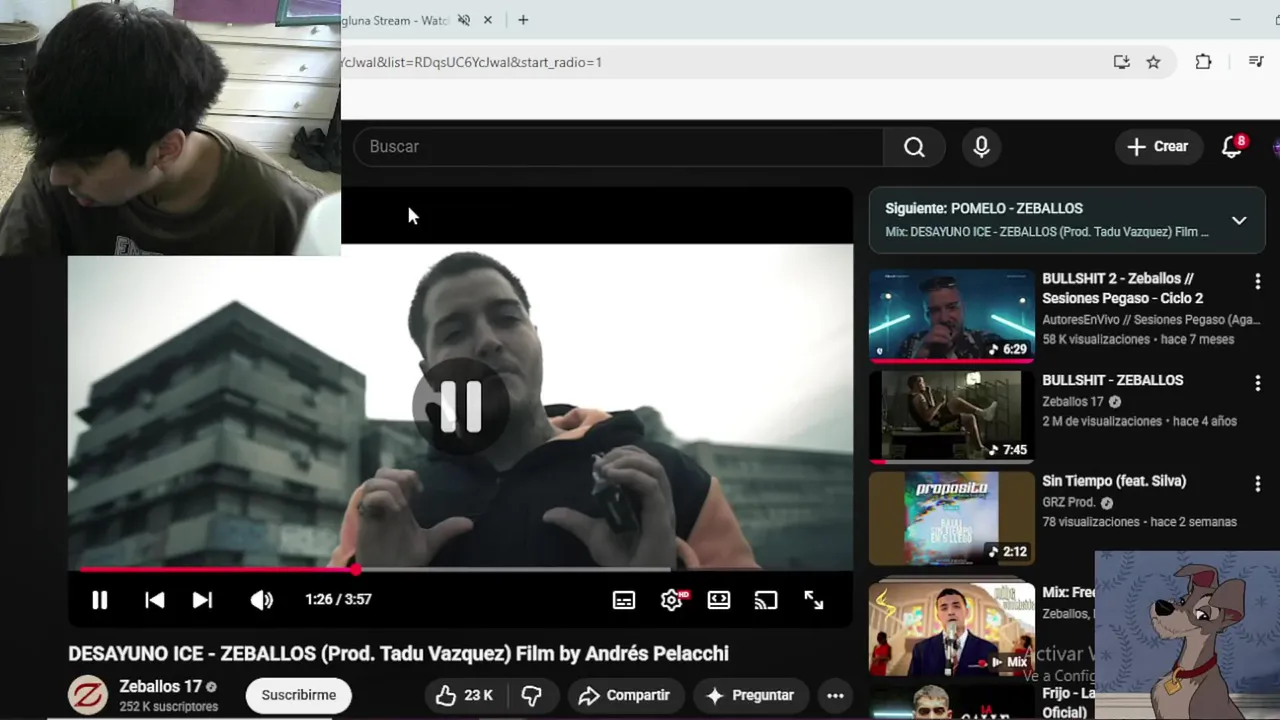The width and height of the screenshot is (1280, 720).
Task: Click the 1:26 / 3:57 time display
Action: [338, 600]
